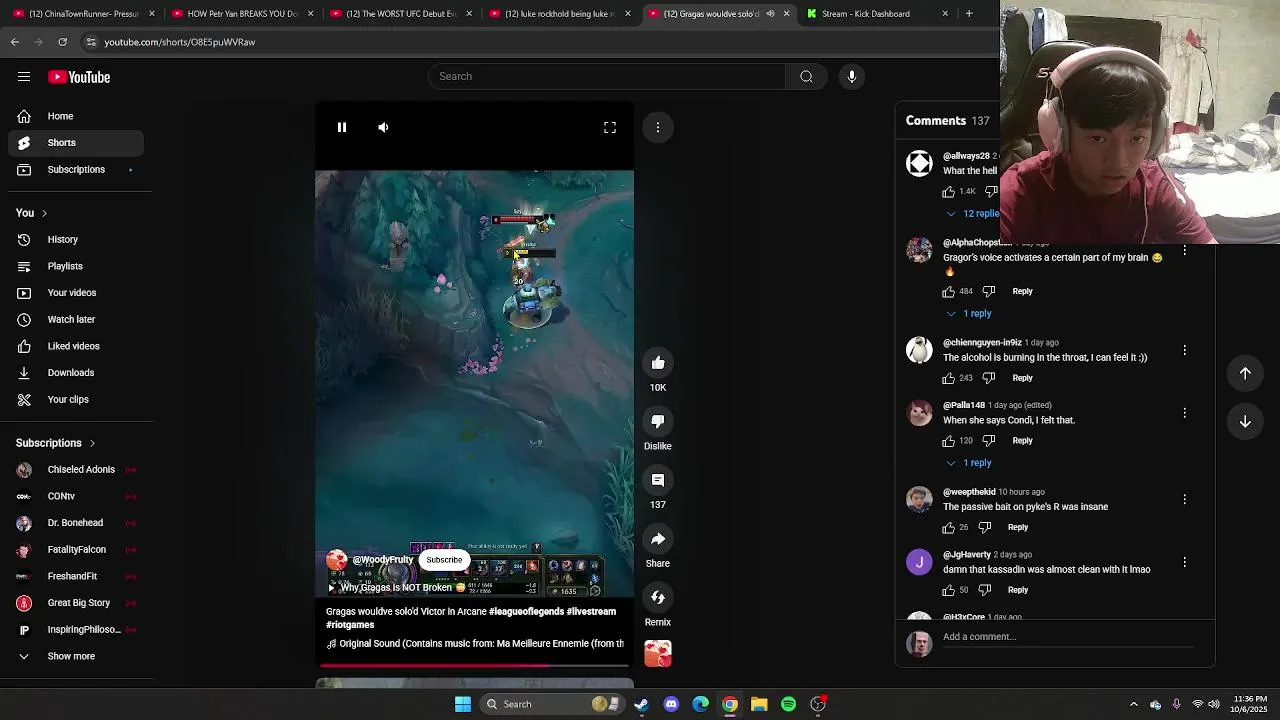The height and width of the screenshot is (720, 1280).
Task: Focus the YouTube search box
Action: (x=607, y=76)
